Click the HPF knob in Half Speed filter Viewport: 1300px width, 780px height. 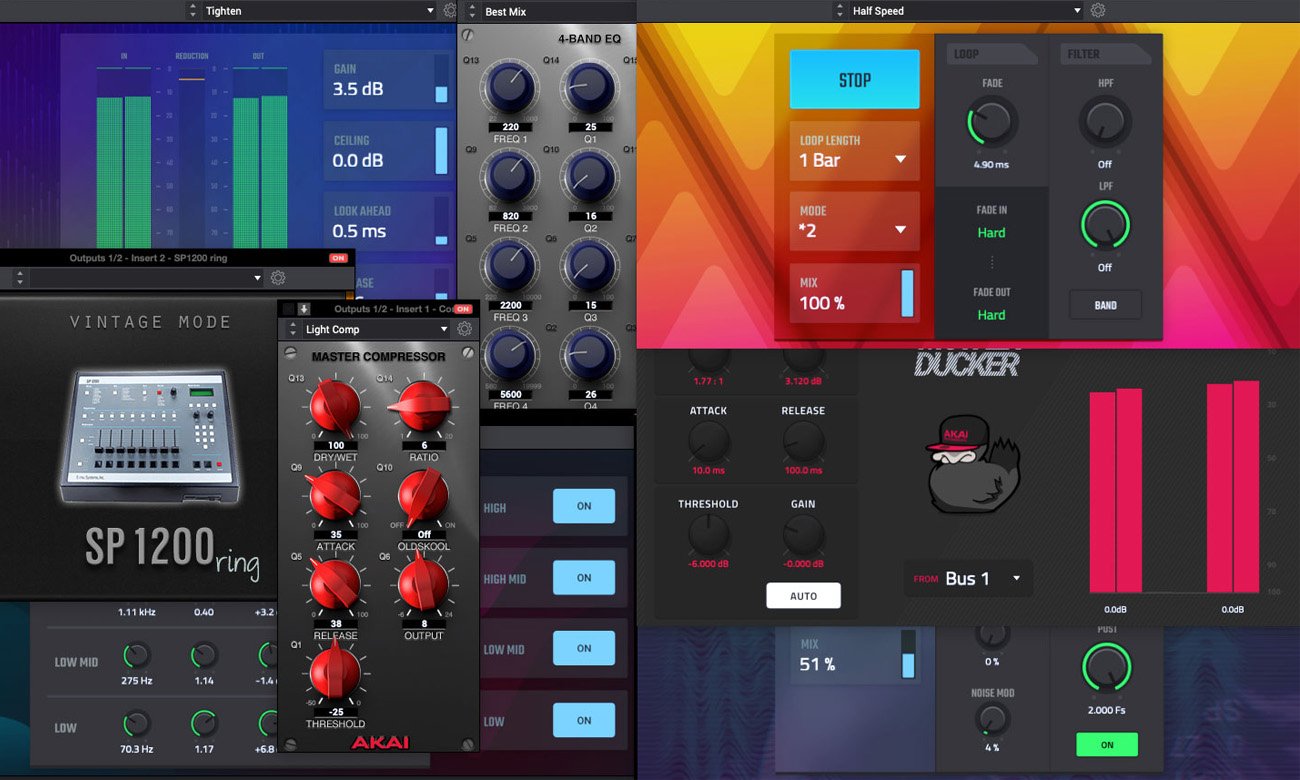pyautogui.click(x=1105, y=122)
